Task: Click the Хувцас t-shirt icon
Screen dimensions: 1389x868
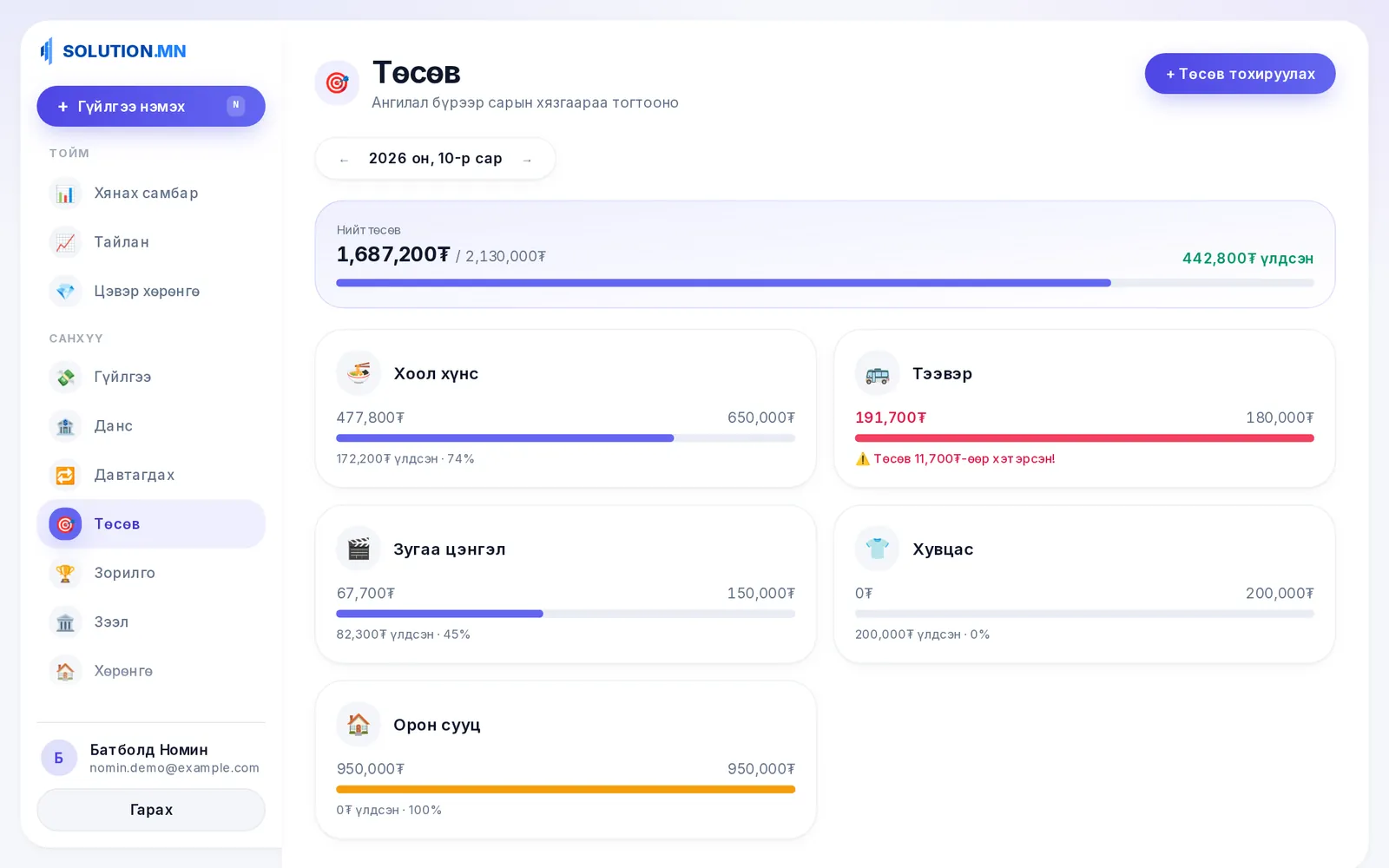Action: tap(877, 549)
